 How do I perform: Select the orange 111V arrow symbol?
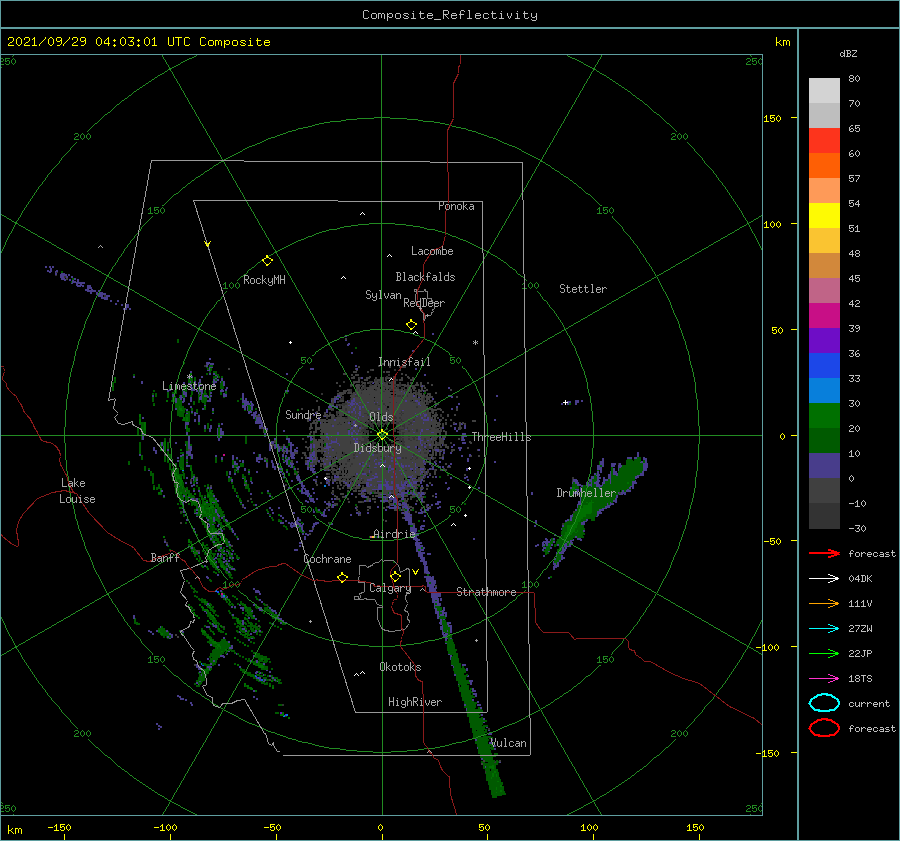click(824, 603)
